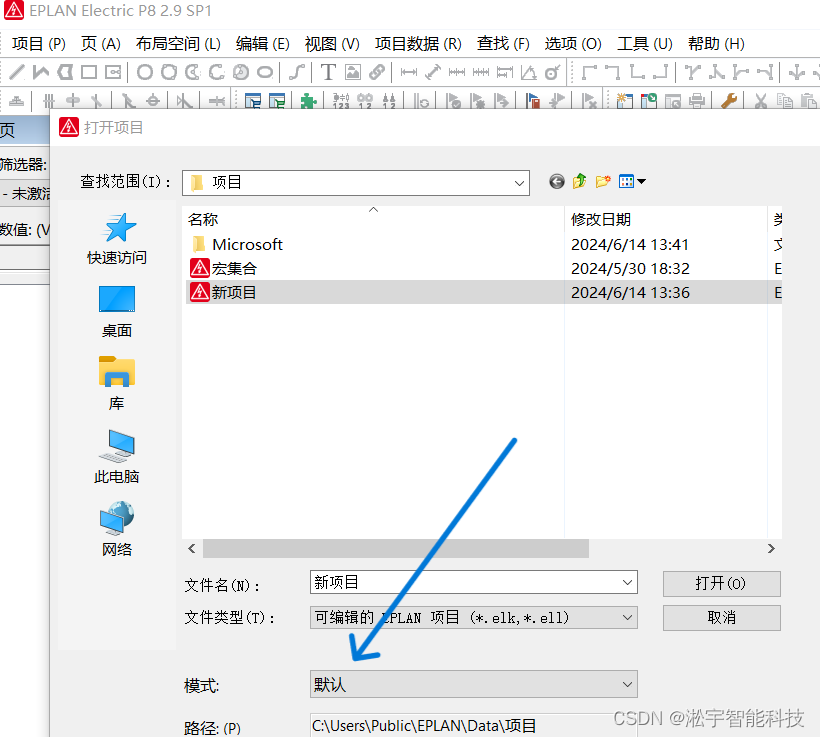Select the Spline curve tool

pos(297,72)
